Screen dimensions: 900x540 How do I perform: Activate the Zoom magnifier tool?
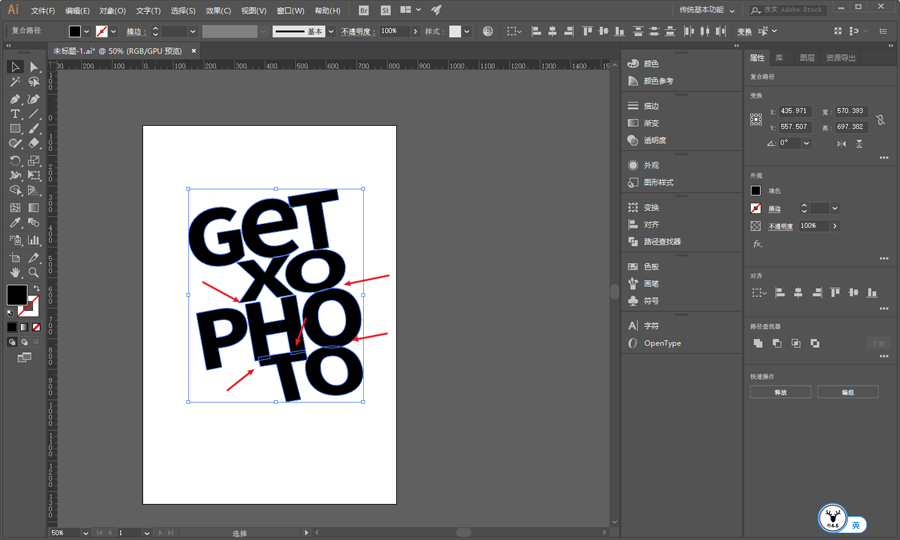(x=34, y=272)
